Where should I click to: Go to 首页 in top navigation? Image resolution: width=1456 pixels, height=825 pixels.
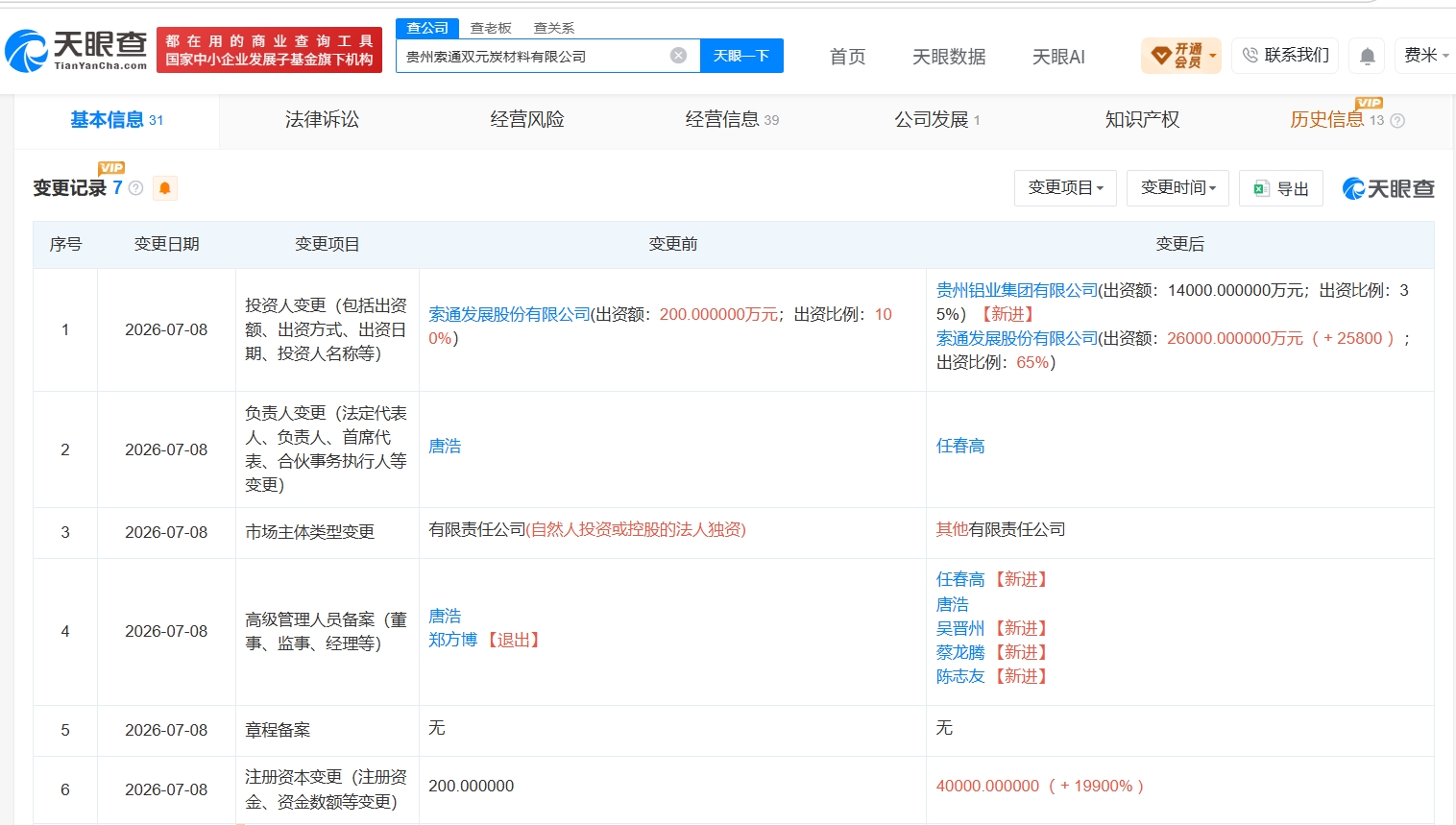coord(847,57)
